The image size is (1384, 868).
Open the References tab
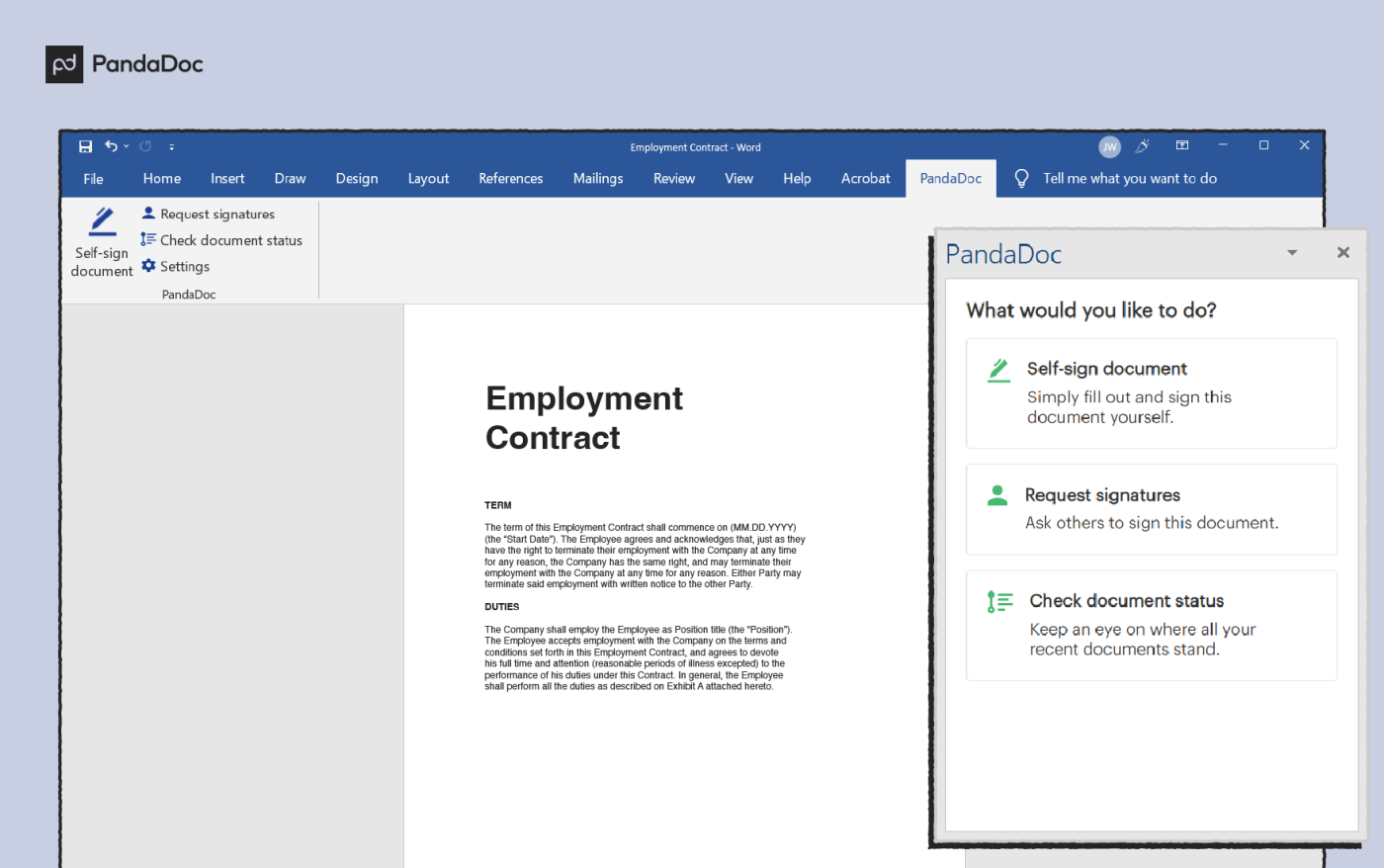(511, 179)
